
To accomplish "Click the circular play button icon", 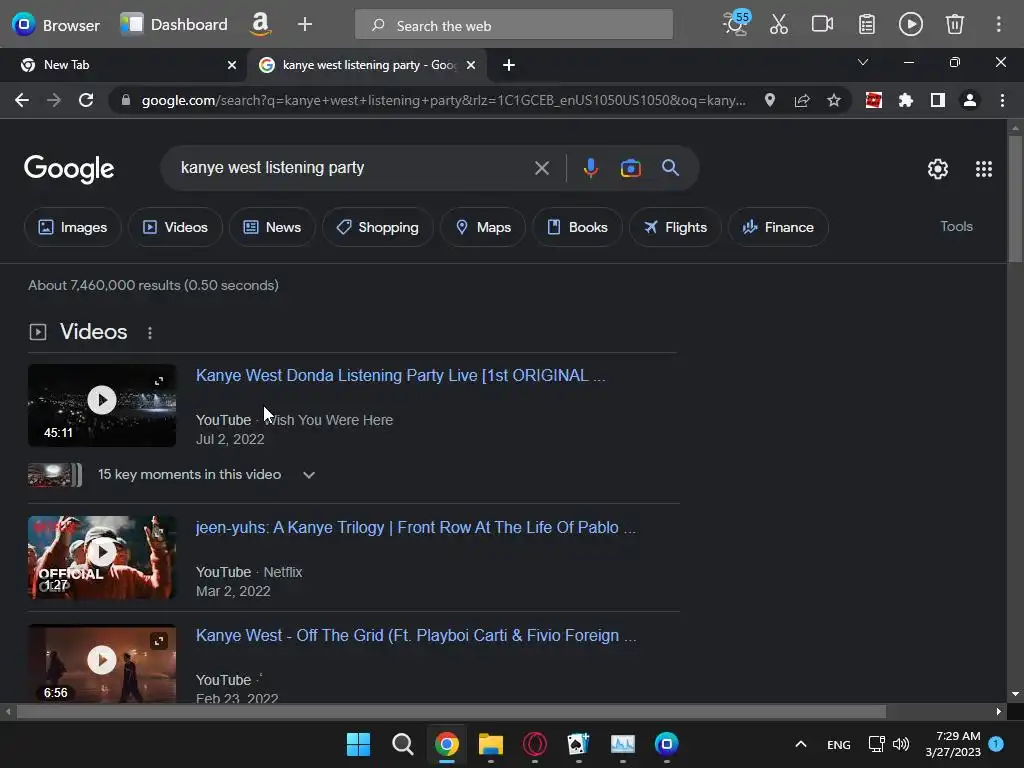I will point(910,25).
